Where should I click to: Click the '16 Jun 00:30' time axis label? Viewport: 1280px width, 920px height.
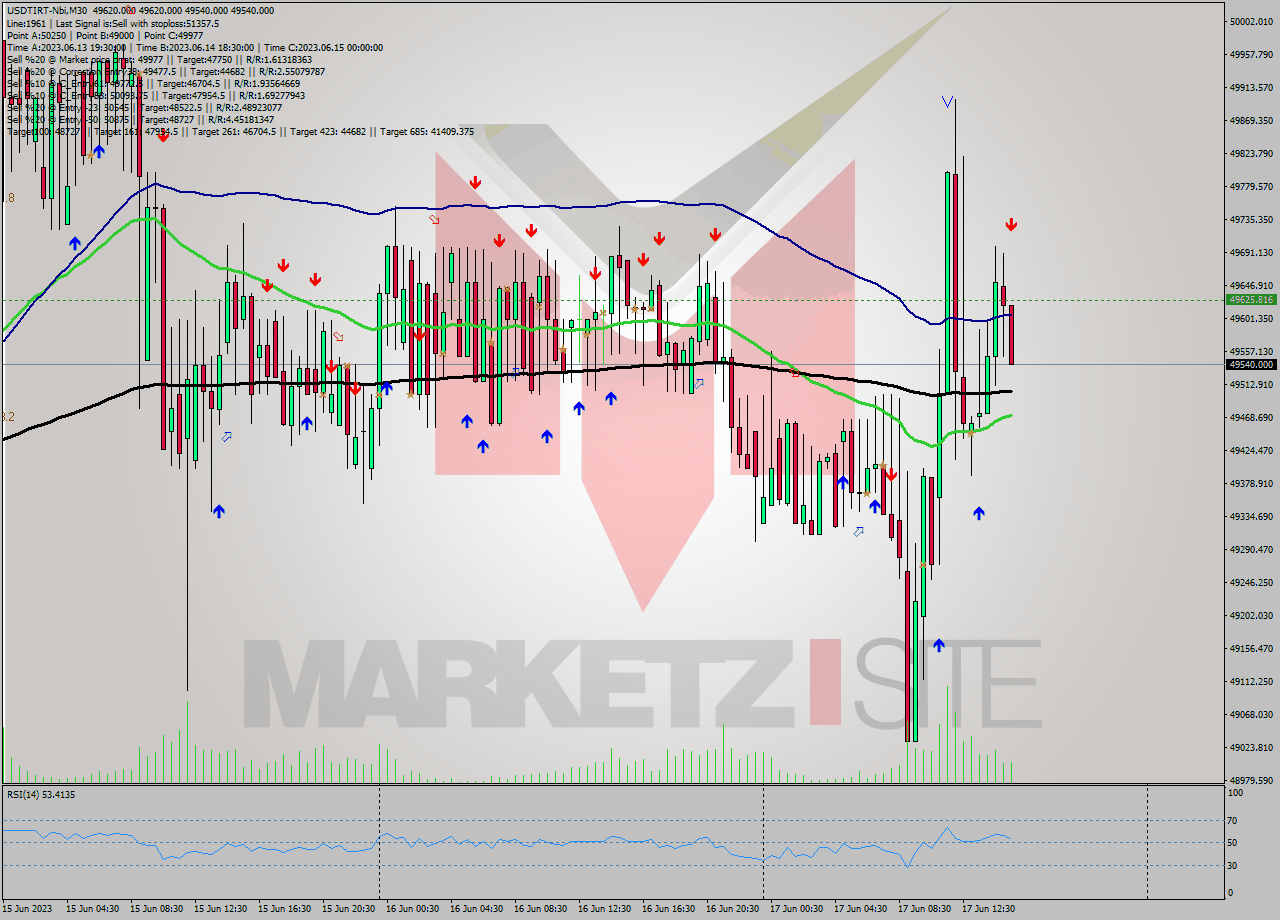(x=412, y=909)
